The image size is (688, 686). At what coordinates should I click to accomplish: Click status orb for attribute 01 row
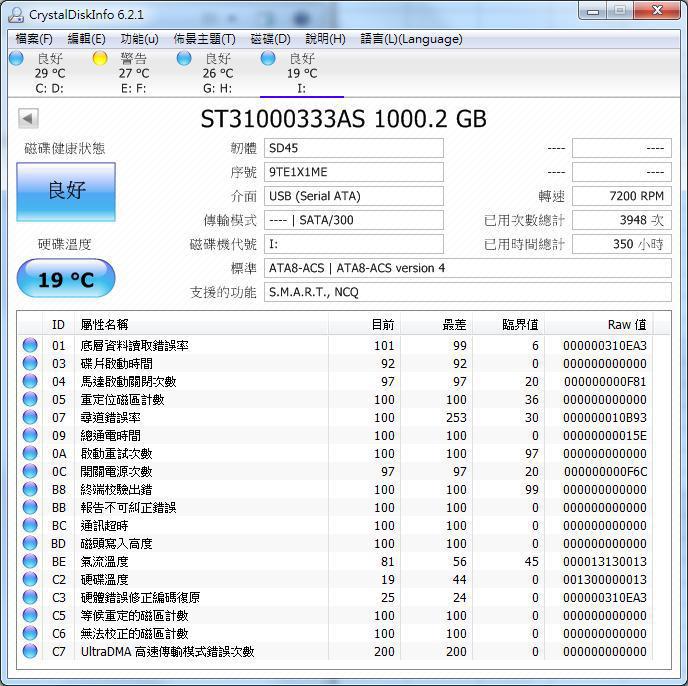tap(30, 345)
